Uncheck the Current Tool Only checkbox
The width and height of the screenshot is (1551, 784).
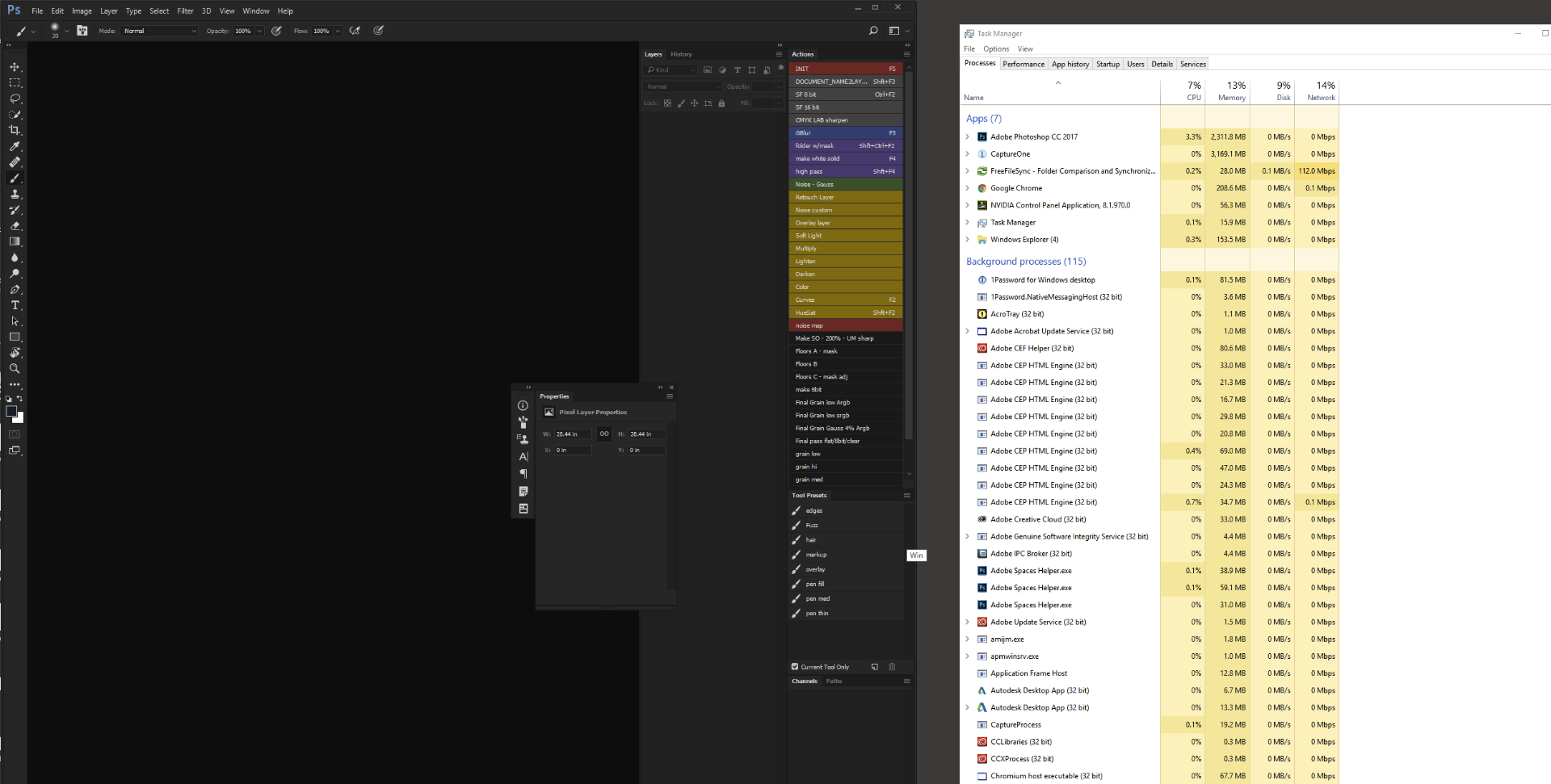pyautogui.click(x=795, y=667)
